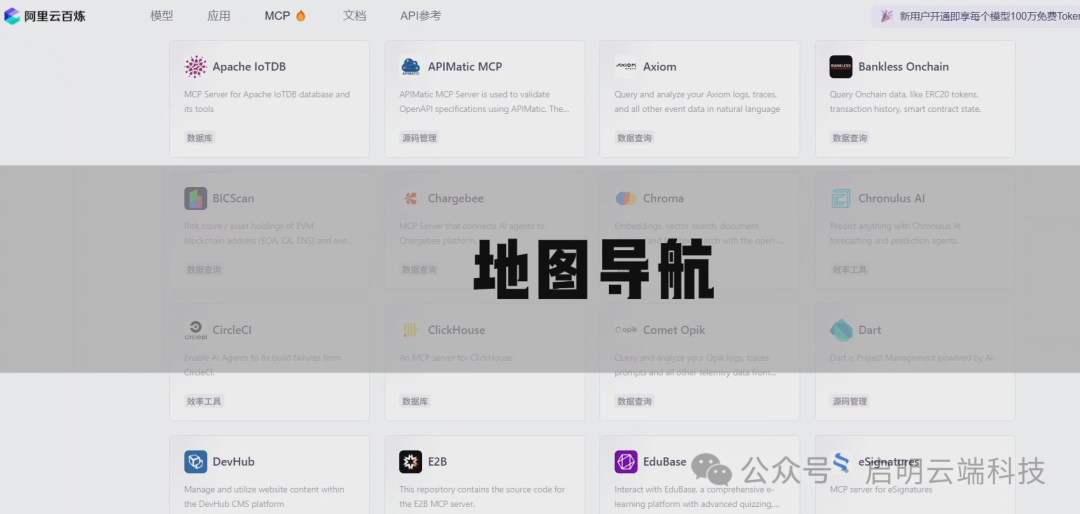
Task: Open the EduBase card title
Action: tap(665, 462)
